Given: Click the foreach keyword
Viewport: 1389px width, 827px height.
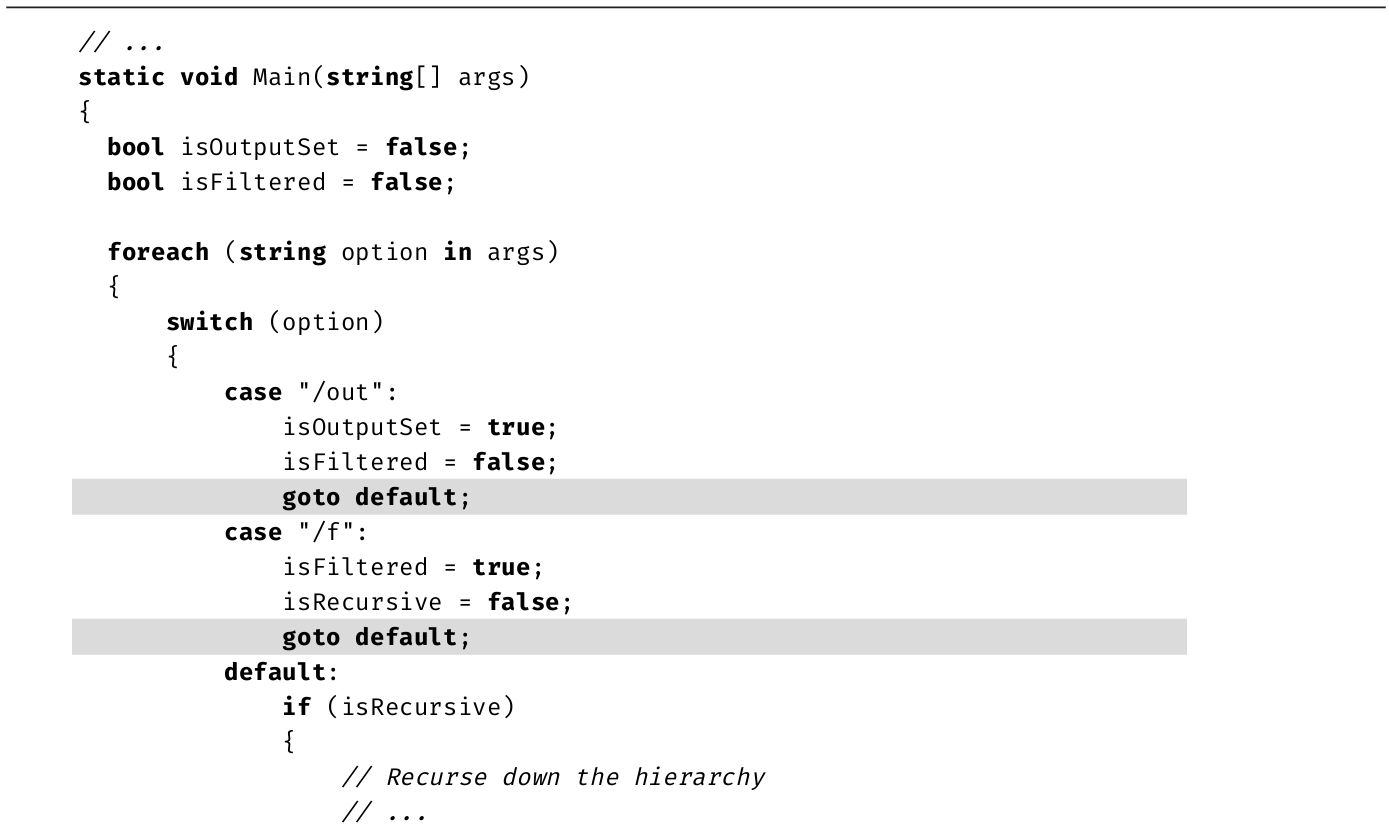Looking at the screenshot, I should (158, 252).
